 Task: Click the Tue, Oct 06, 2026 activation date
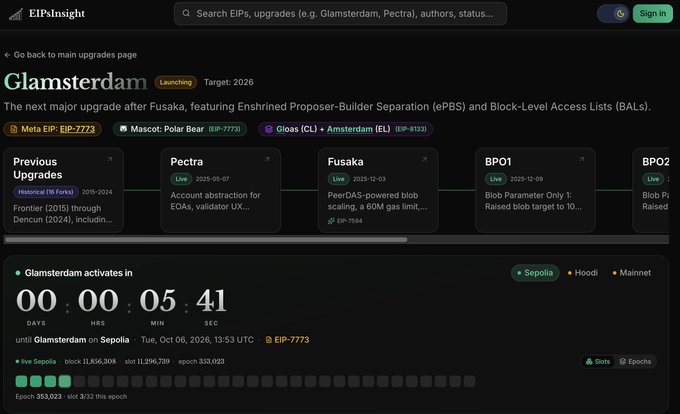[197, 340]
